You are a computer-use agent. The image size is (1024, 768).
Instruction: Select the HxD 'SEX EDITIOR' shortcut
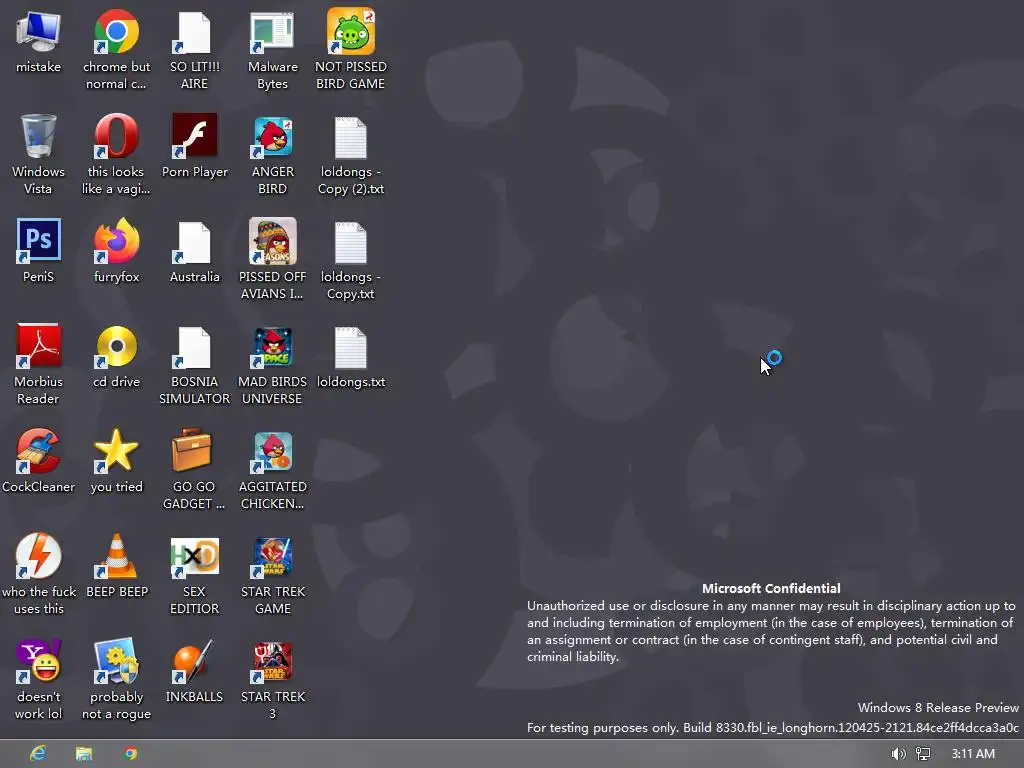pos(194,558)
